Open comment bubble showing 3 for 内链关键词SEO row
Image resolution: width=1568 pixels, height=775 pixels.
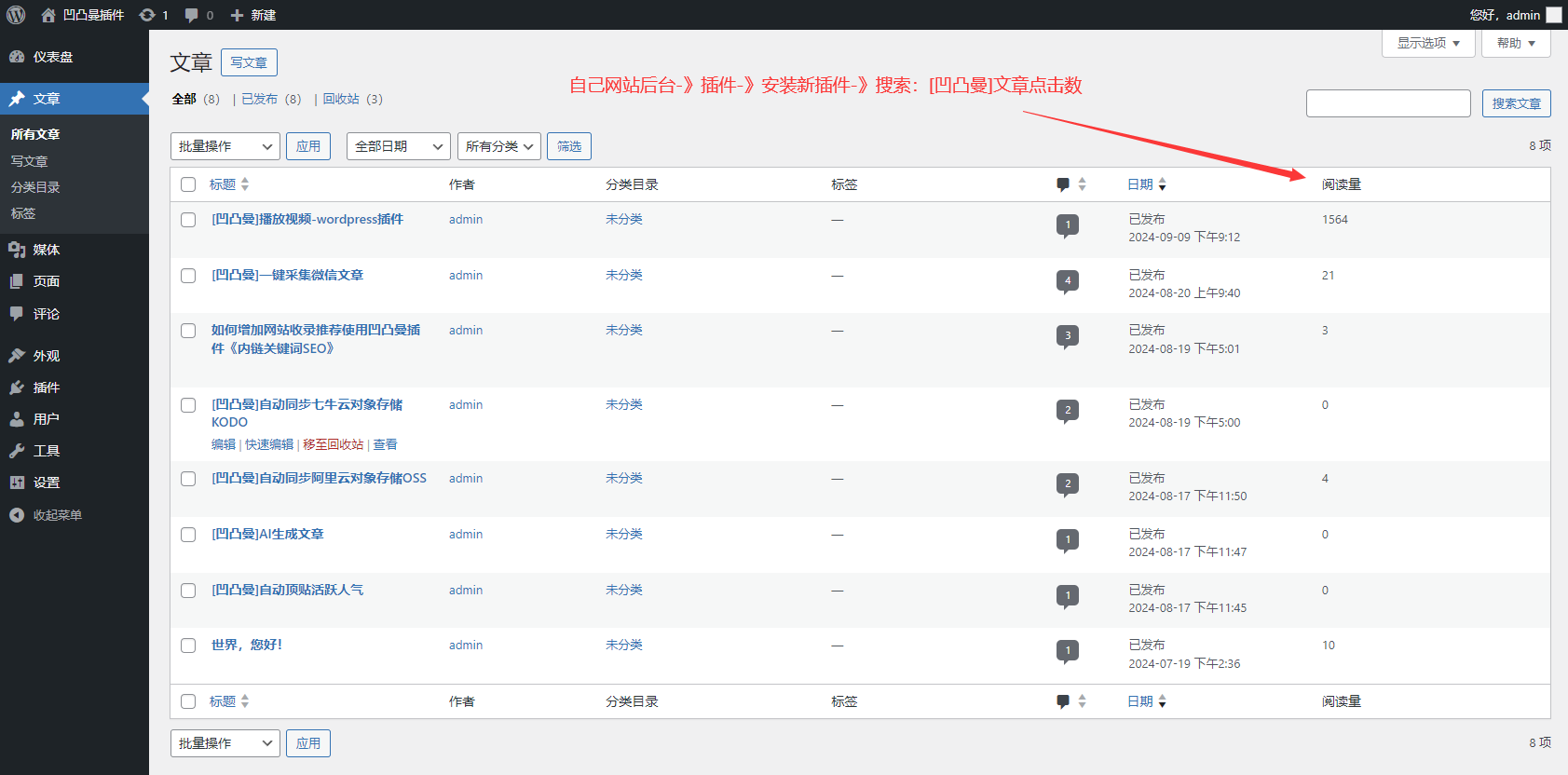[x=1068, y=336]
